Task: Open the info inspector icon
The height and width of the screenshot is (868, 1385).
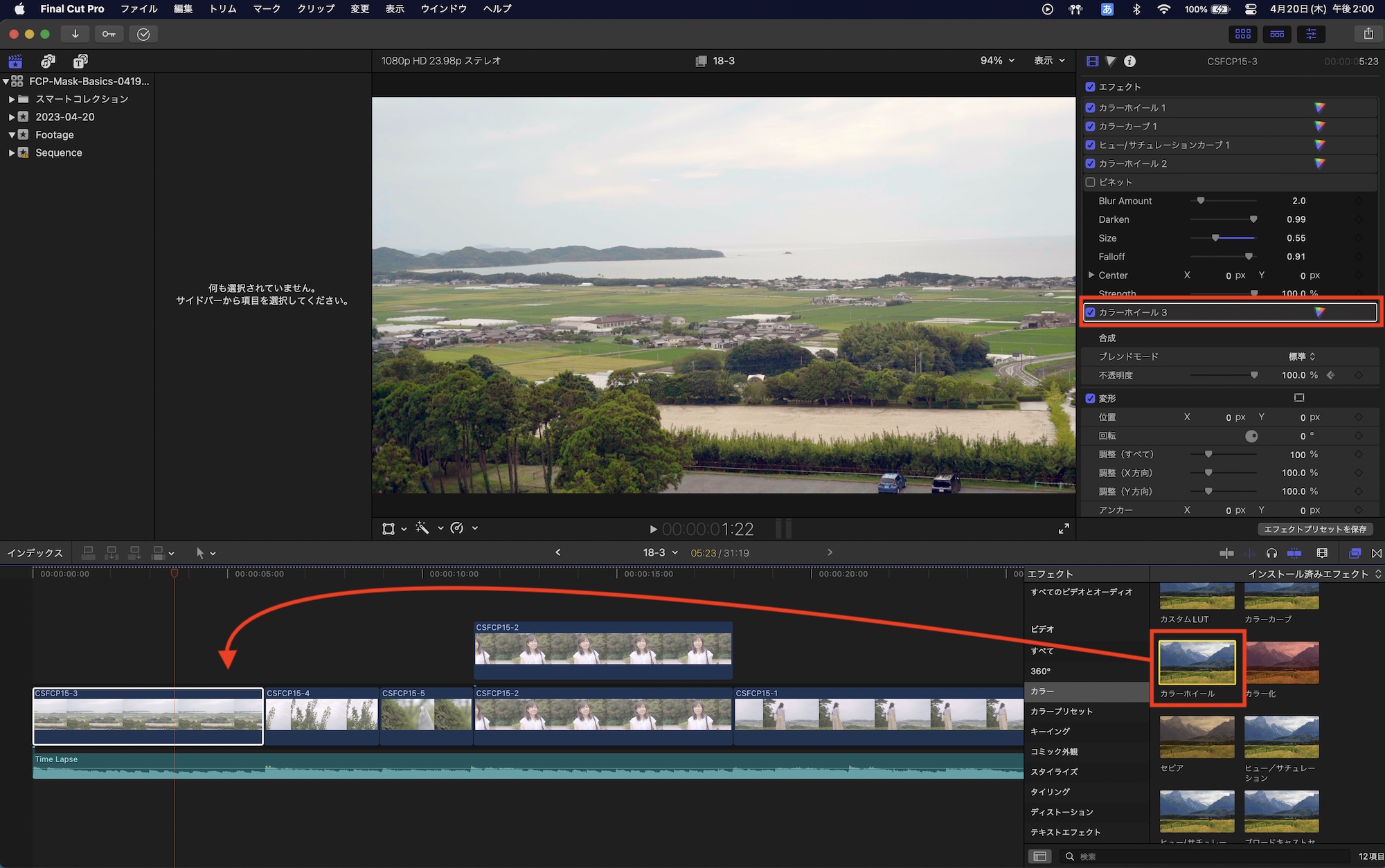Action: (x=1129, y=61)
